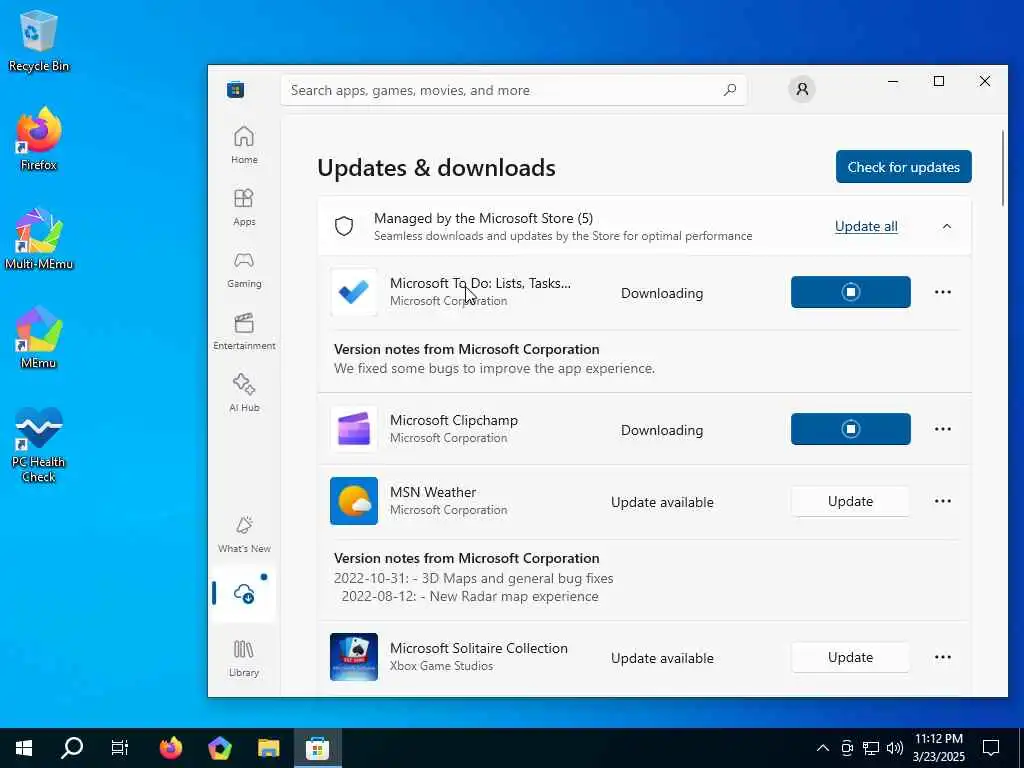Stop the Microsoft Clipchamp download
Viewport: 1024px width, 768px height.
pyautogui.click(x=850, y=429)
